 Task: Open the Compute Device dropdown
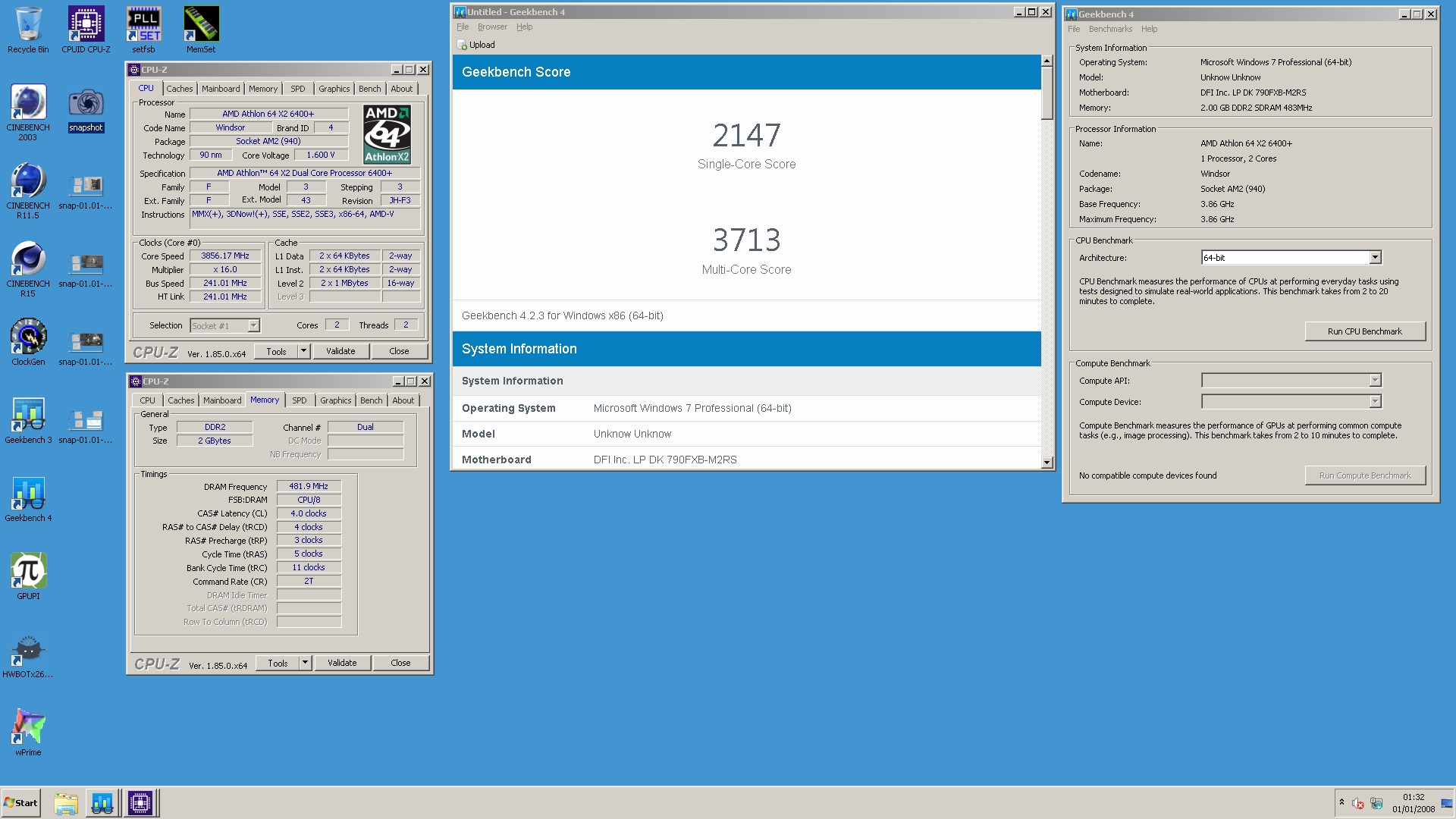click(x=1375, y=402)
